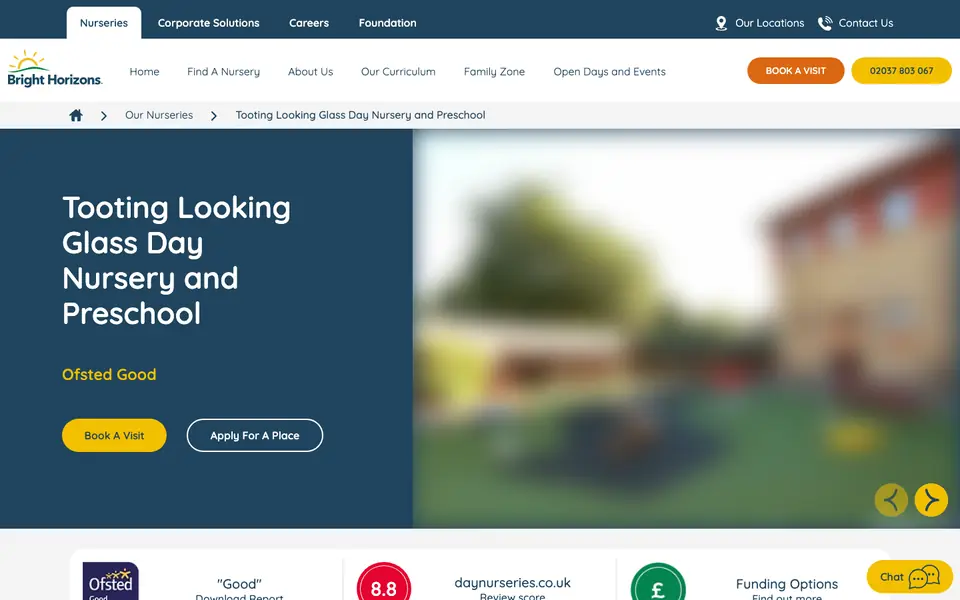Click the 02037 803 067 phone button
Screen dimensions: 960x600
[x=901, y=70]
